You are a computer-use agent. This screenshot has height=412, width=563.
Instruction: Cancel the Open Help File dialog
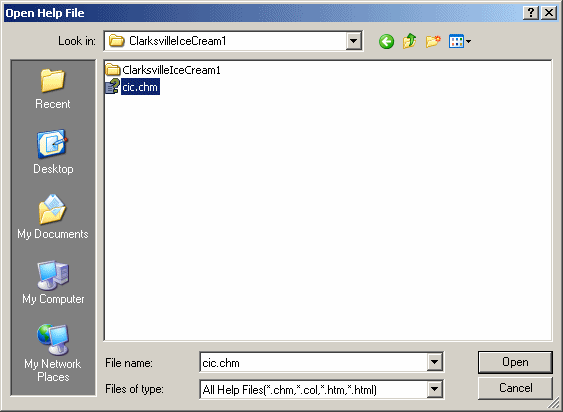point(515,388)
